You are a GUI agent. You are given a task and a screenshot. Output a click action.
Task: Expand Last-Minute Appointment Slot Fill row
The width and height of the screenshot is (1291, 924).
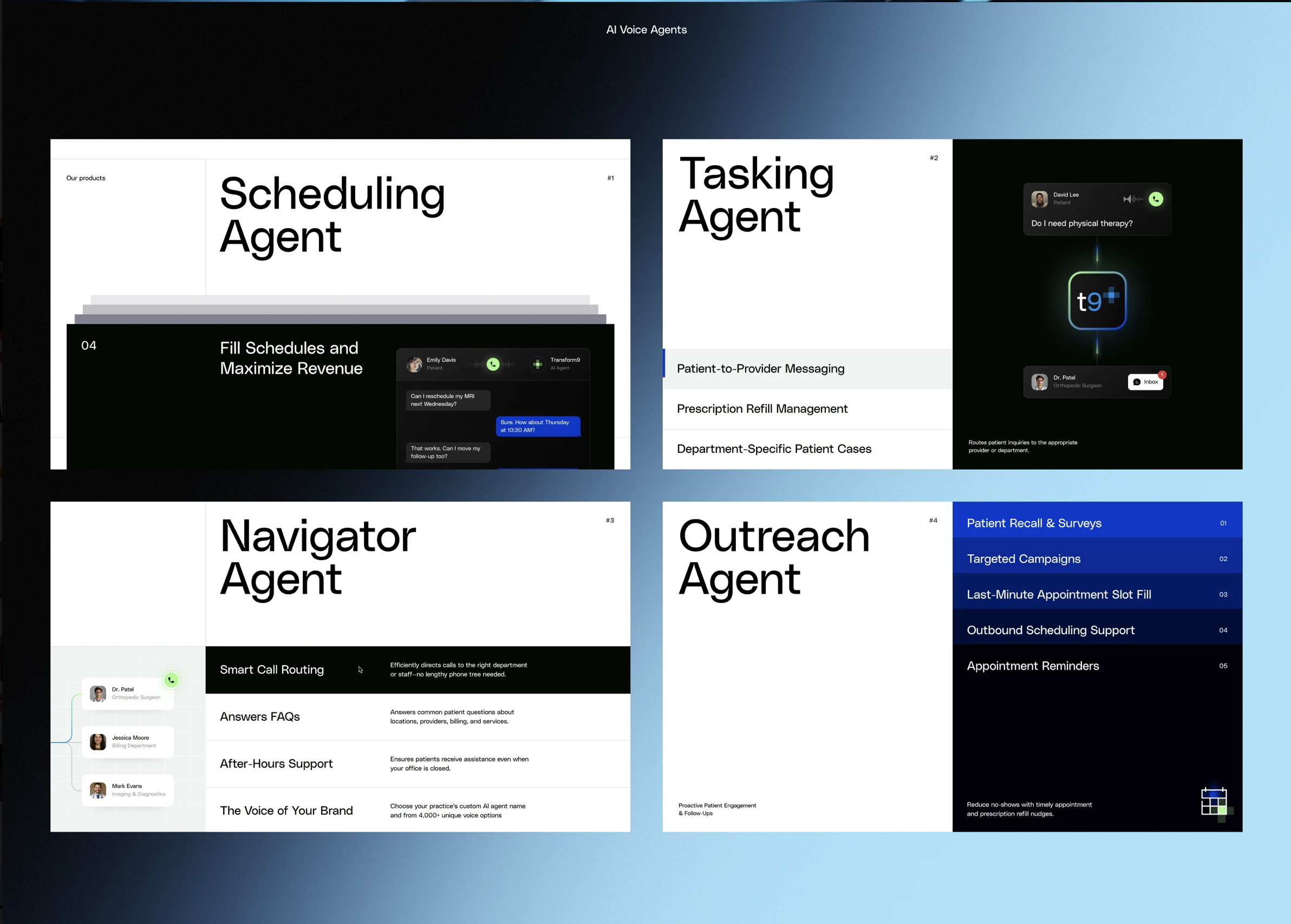coord(1097,595)
